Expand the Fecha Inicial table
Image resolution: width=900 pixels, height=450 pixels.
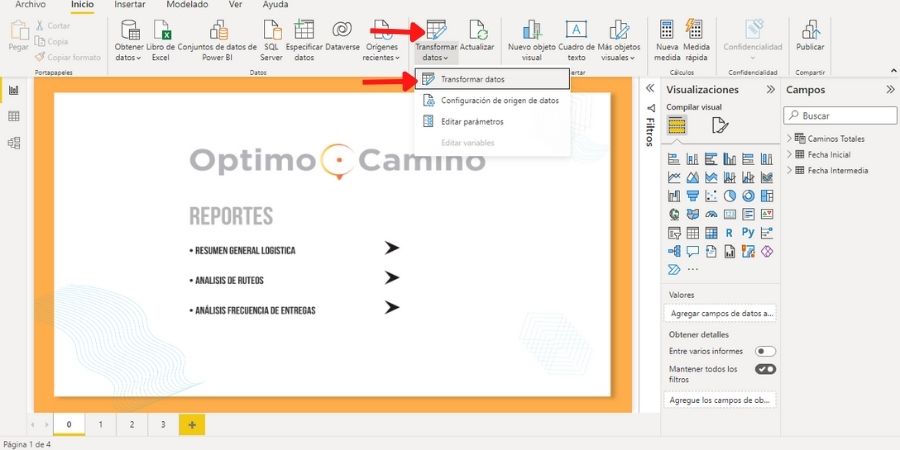[789, 155]
